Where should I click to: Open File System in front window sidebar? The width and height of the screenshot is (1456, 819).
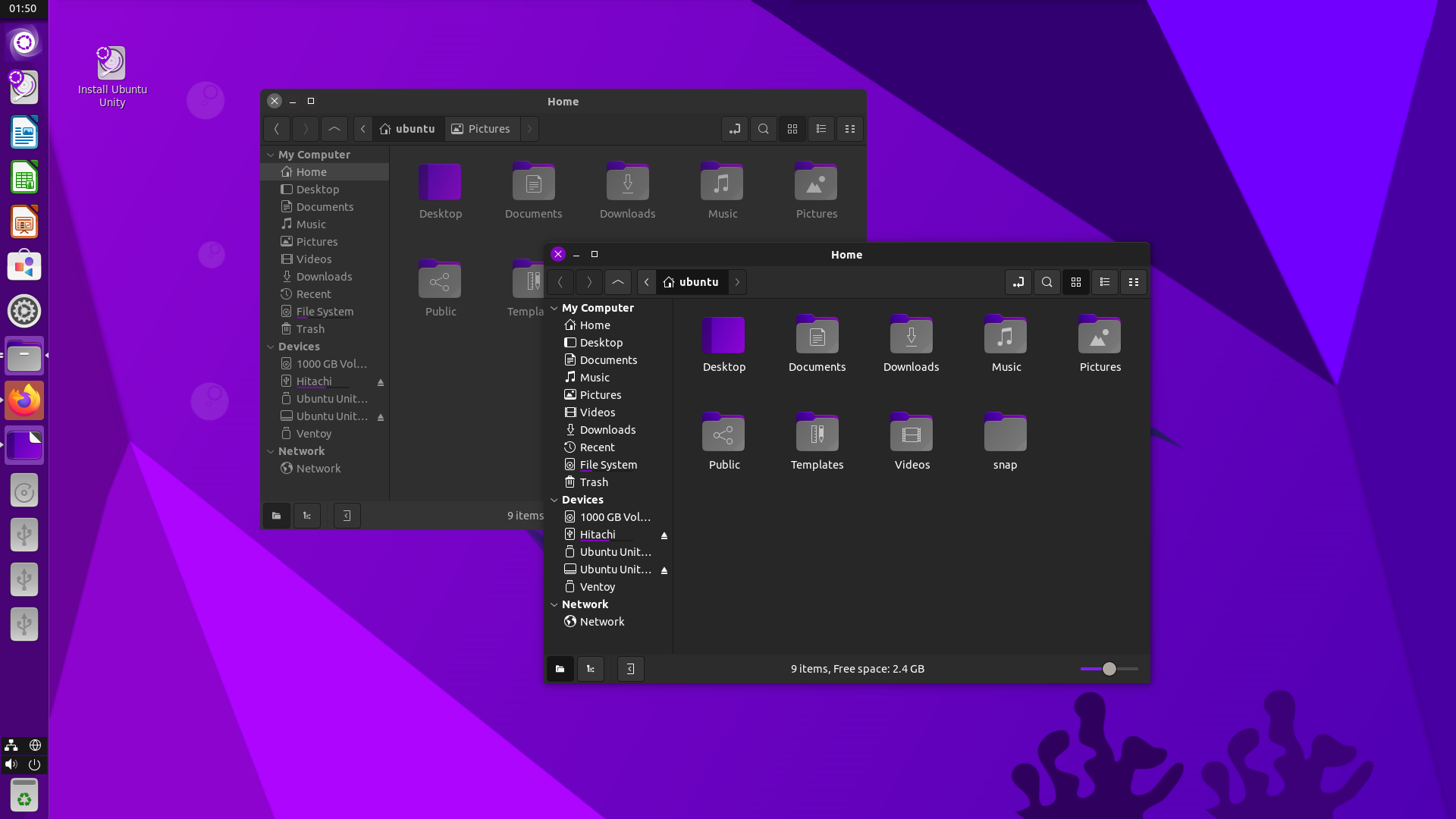pos(607,465)
